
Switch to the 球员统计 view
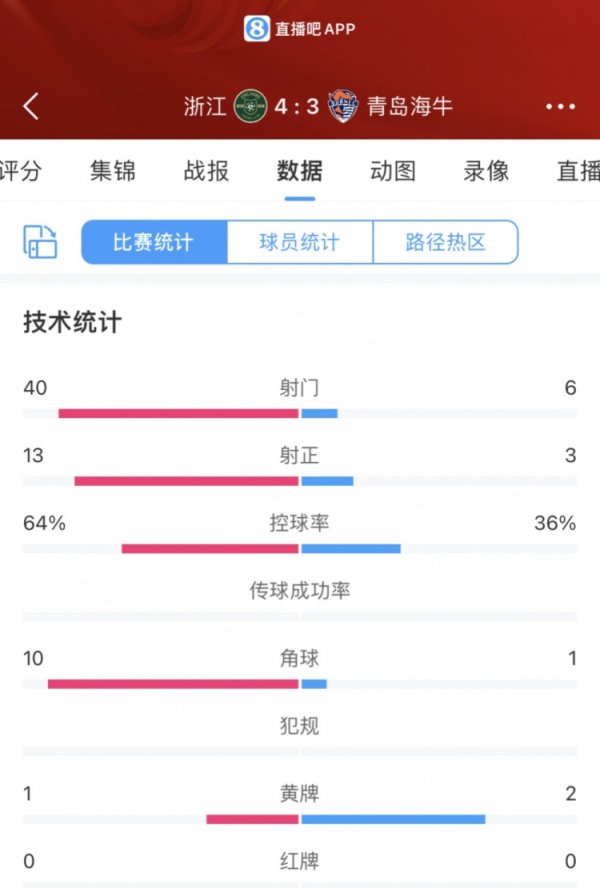[301, 241]
